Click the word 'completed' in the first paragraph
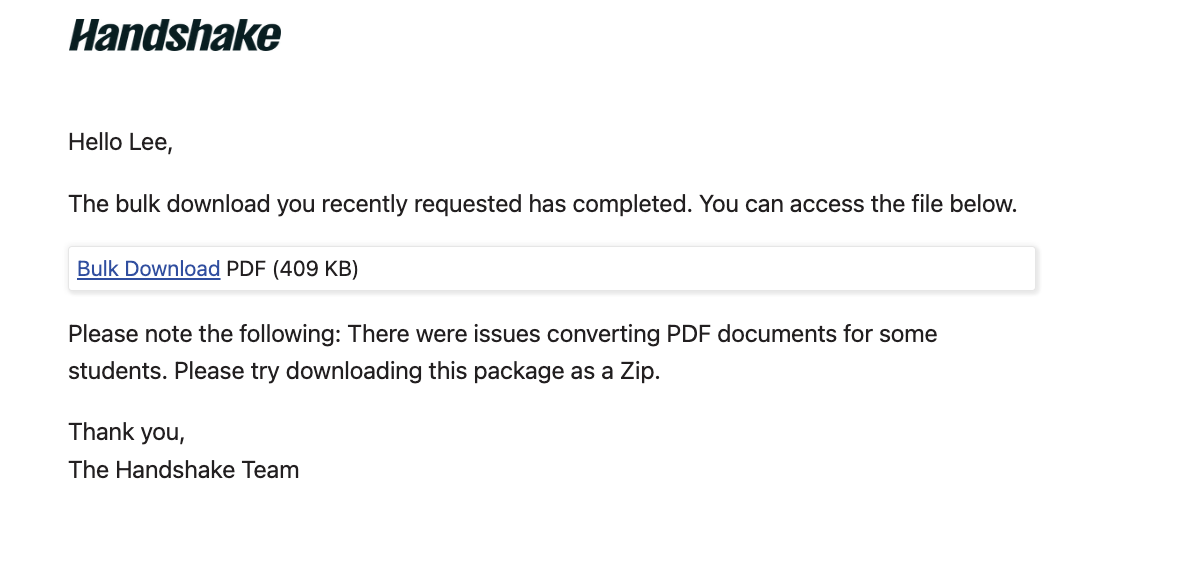Image resolution: width=1188 pixels, height=568 pixels. coord(633,204)
